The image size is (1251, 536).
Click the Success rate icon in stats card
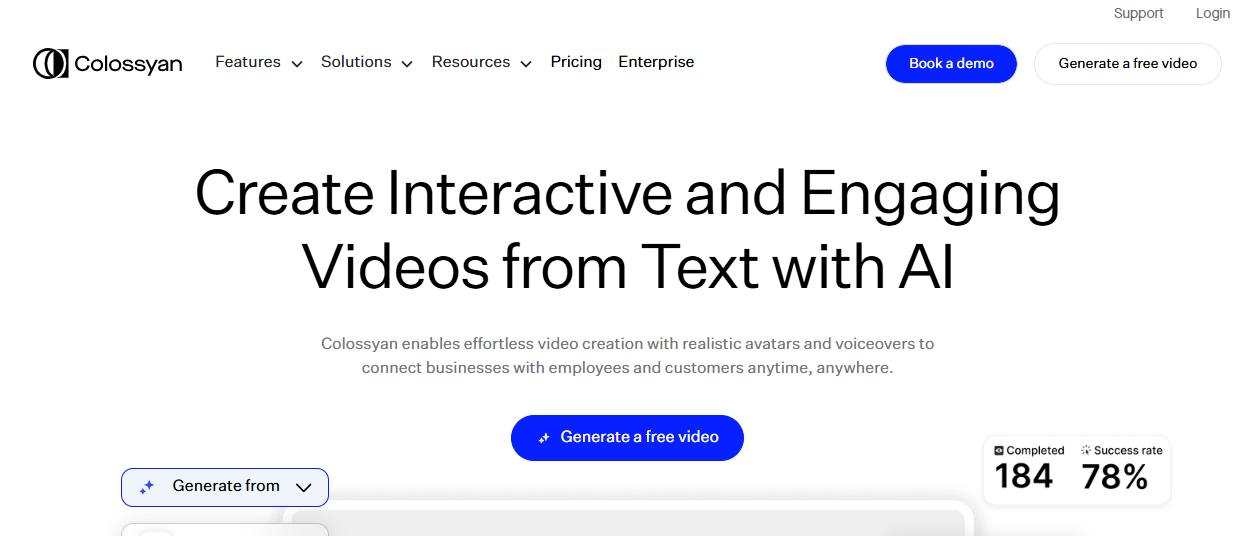pyautogui.click(x=1086, y=451)
